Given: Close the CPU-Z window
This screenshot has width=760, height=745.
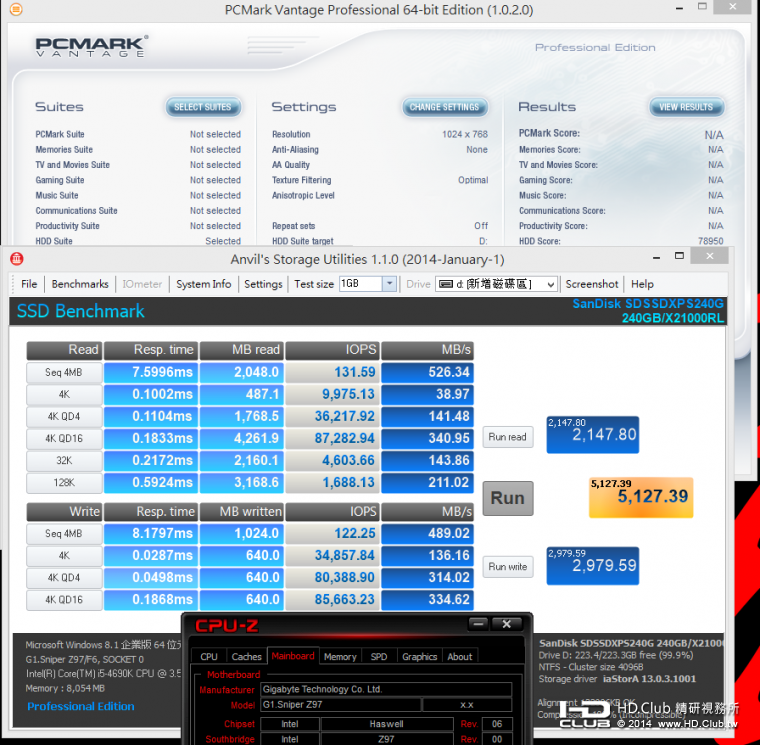Looking at the screenshot, I should [x=507, y=624].
